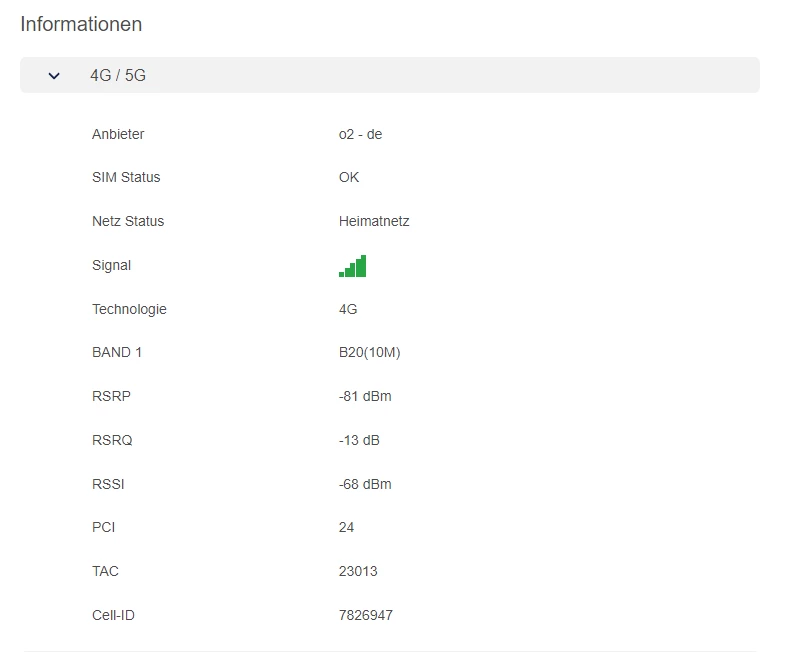Collapse the 4G / 5G section chevron
The image size is (790, 652).
54,75
